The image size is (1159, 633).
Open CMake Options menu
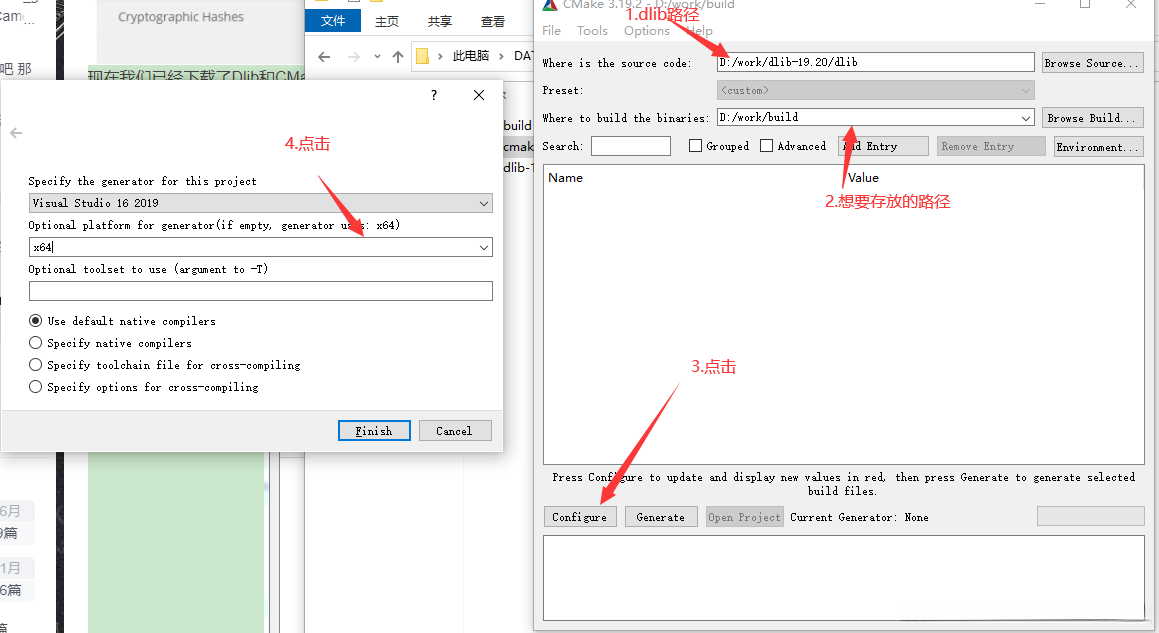(647, 30)
